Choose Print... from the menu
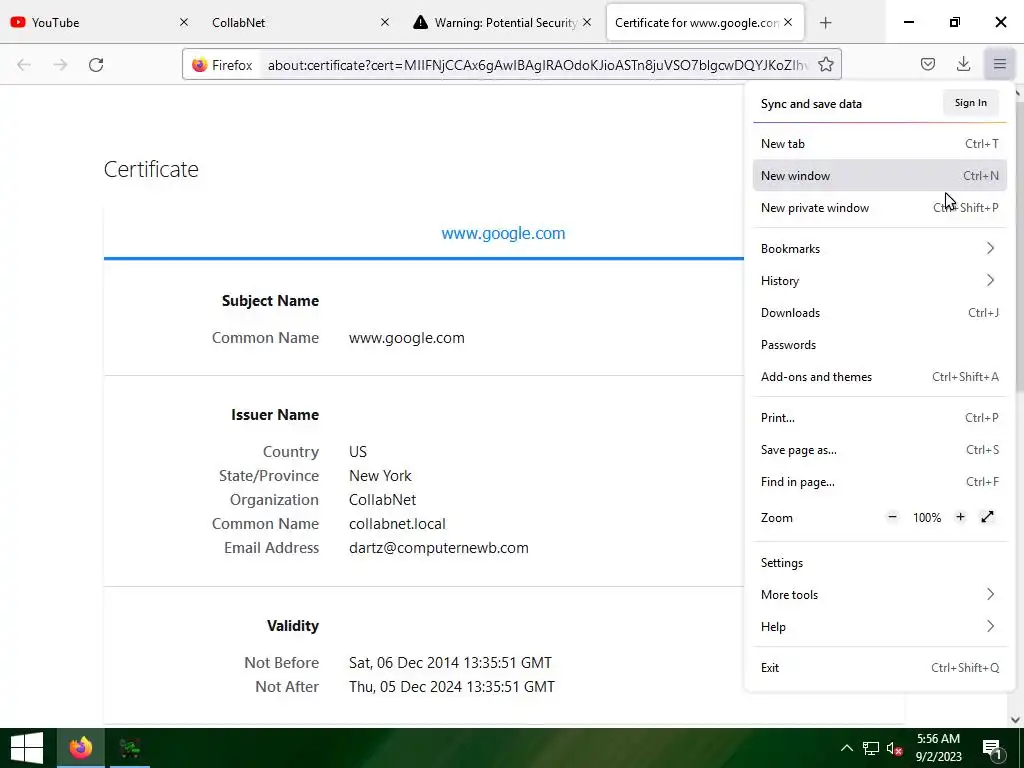Image resolution: width=1024 pixels, height=768 pixels. pos(880,418)
